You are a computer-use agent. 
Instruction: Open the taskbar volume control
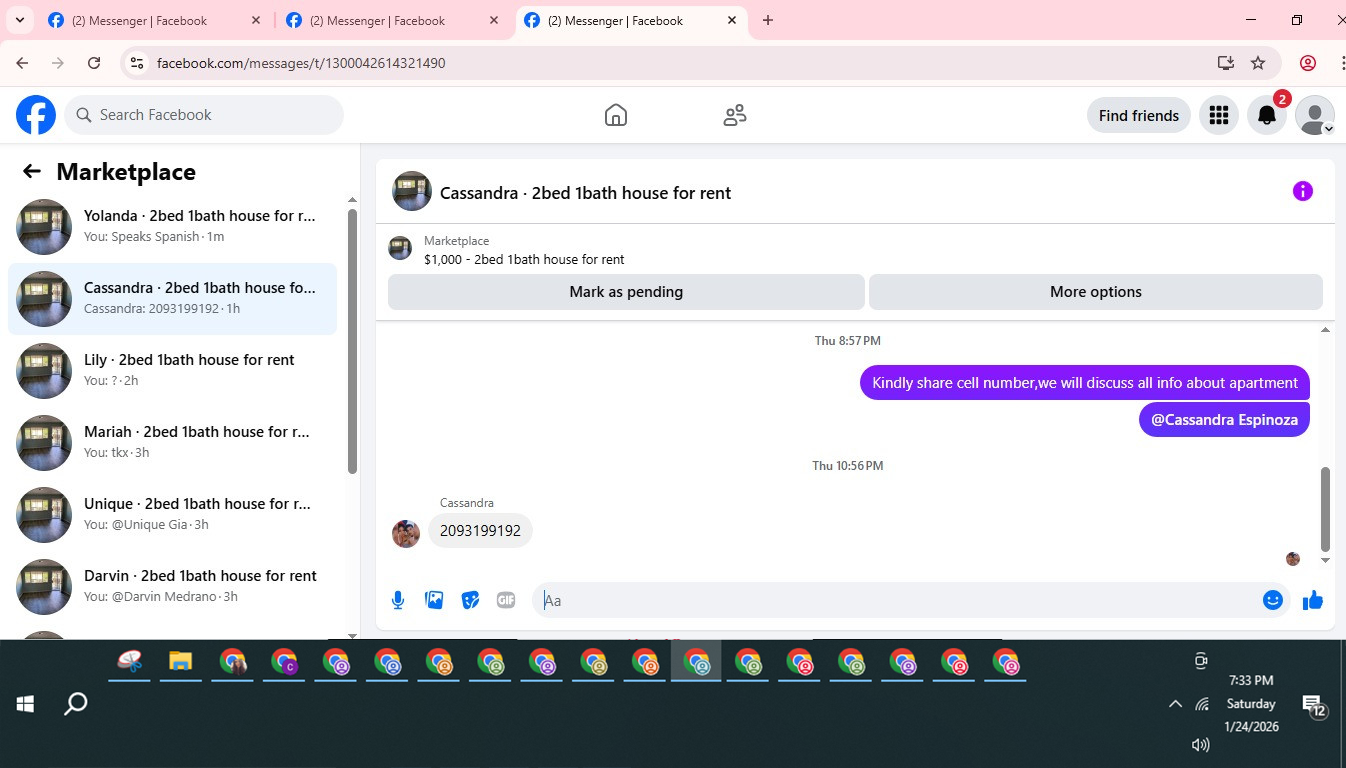[x=1201, y=745]
